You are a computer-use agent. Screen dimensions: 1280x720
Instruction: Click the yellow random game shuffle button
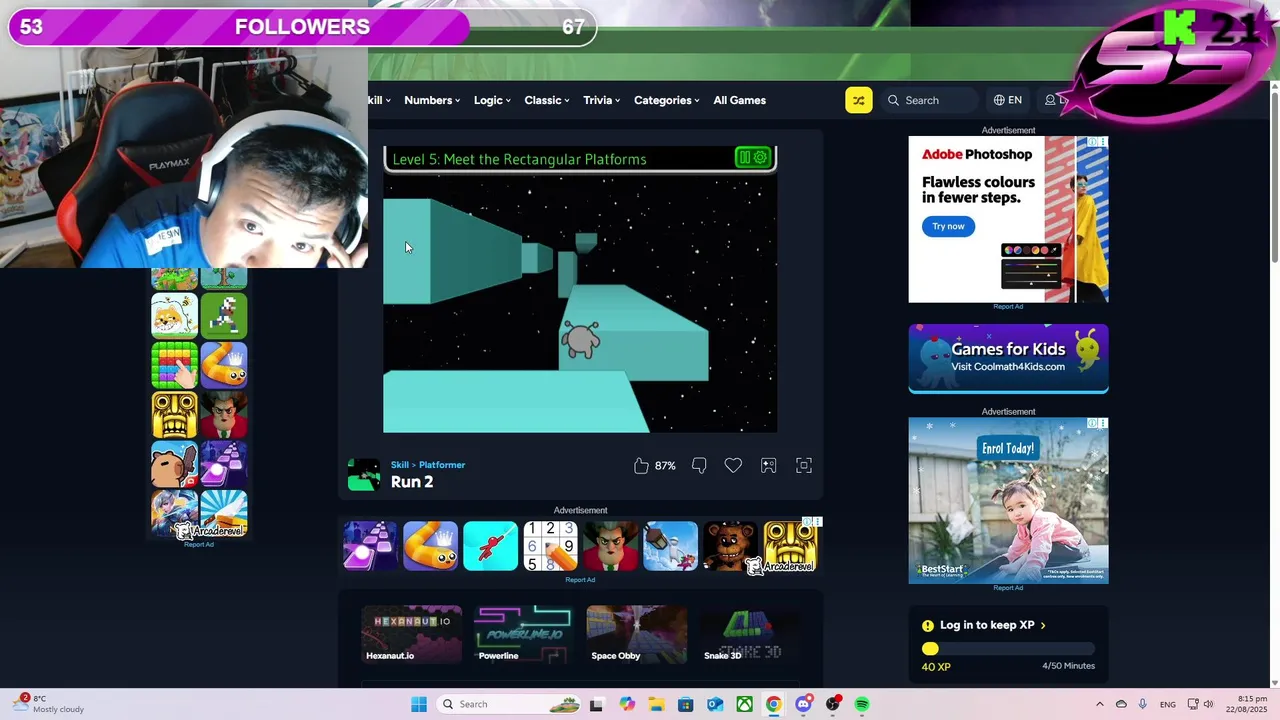(858, 100)
